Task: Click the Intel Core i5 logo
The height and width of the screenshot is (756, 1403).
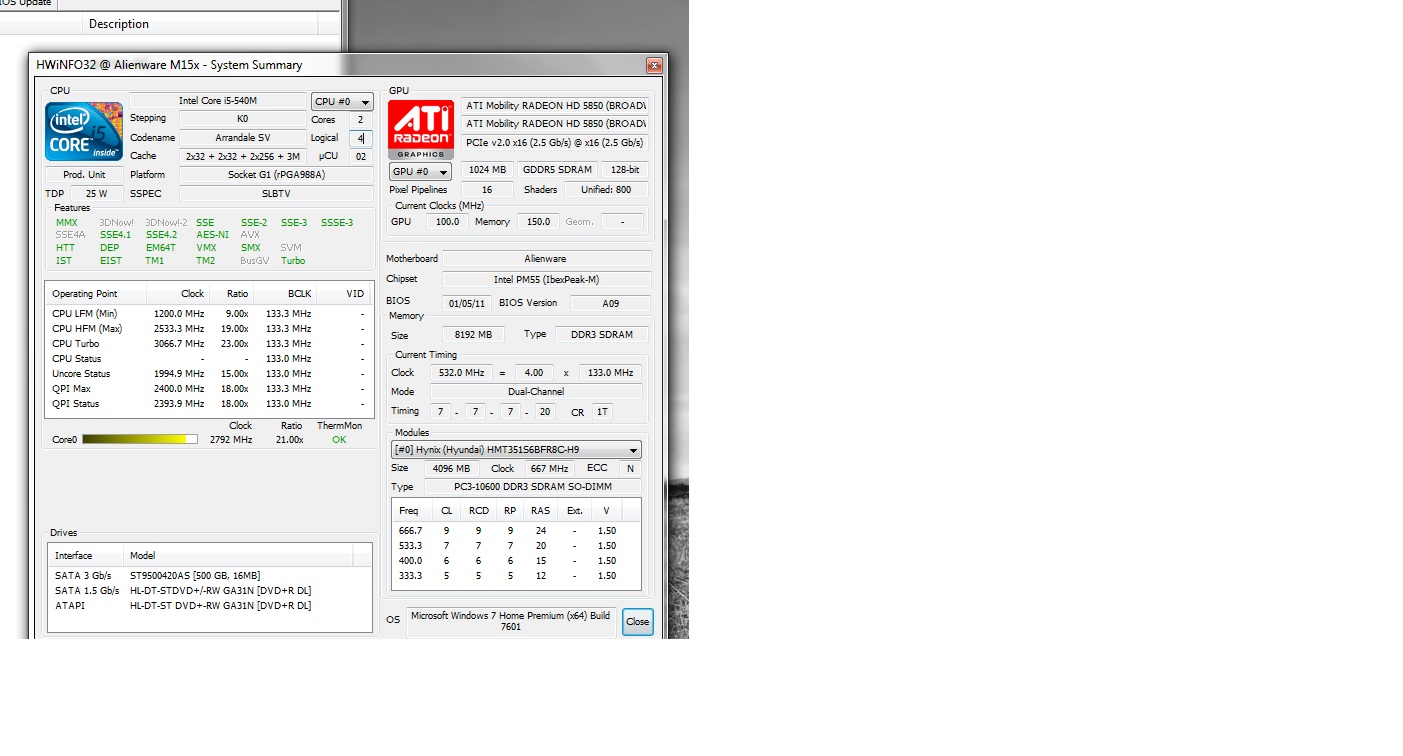Action: (84, 131)
